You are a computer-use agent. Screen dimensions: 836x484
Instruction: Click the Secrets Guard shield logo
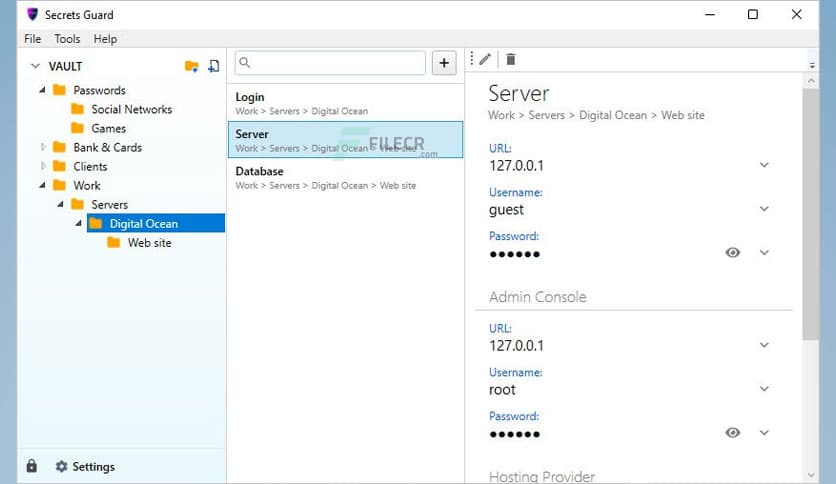click(32, 14)
